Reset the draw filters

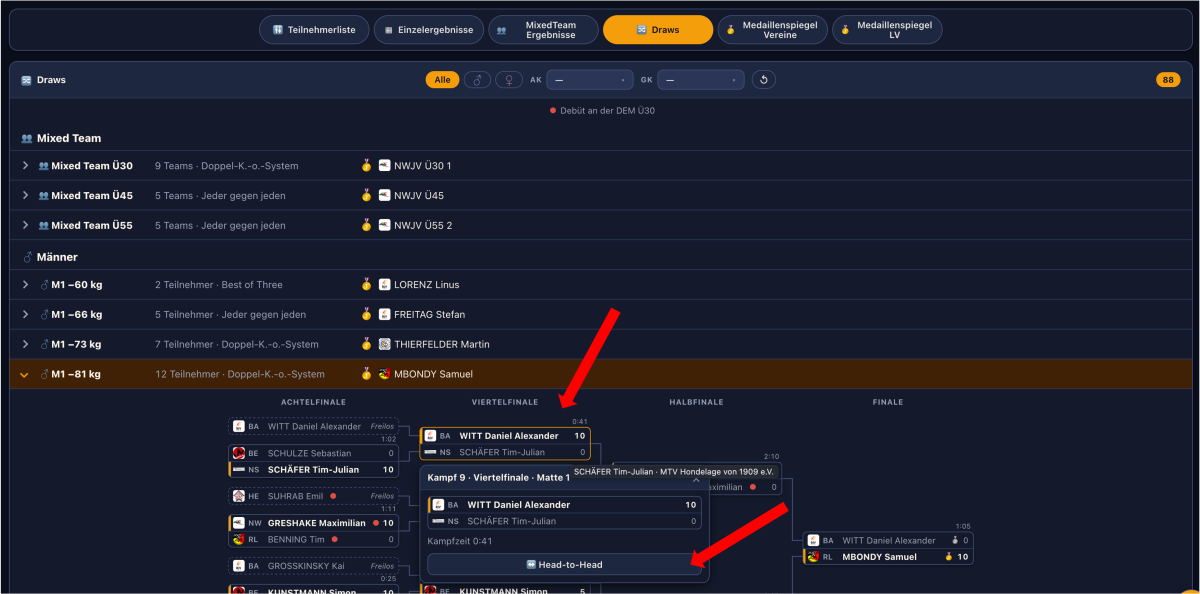point(764,80)
